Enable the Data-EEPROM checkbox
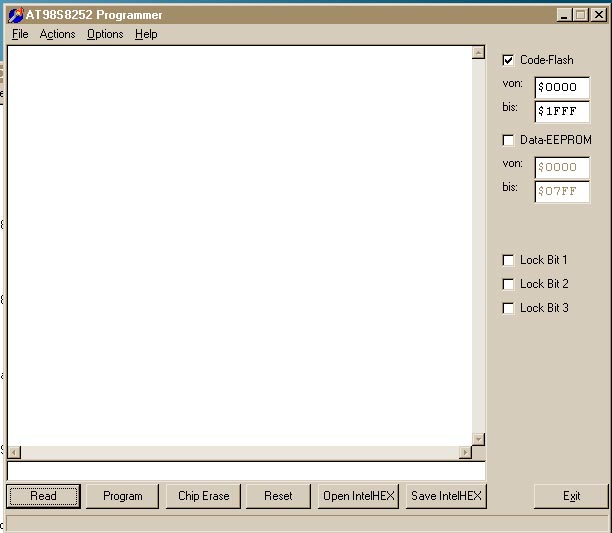Viewport: 612px width, 533px height. 508,140
